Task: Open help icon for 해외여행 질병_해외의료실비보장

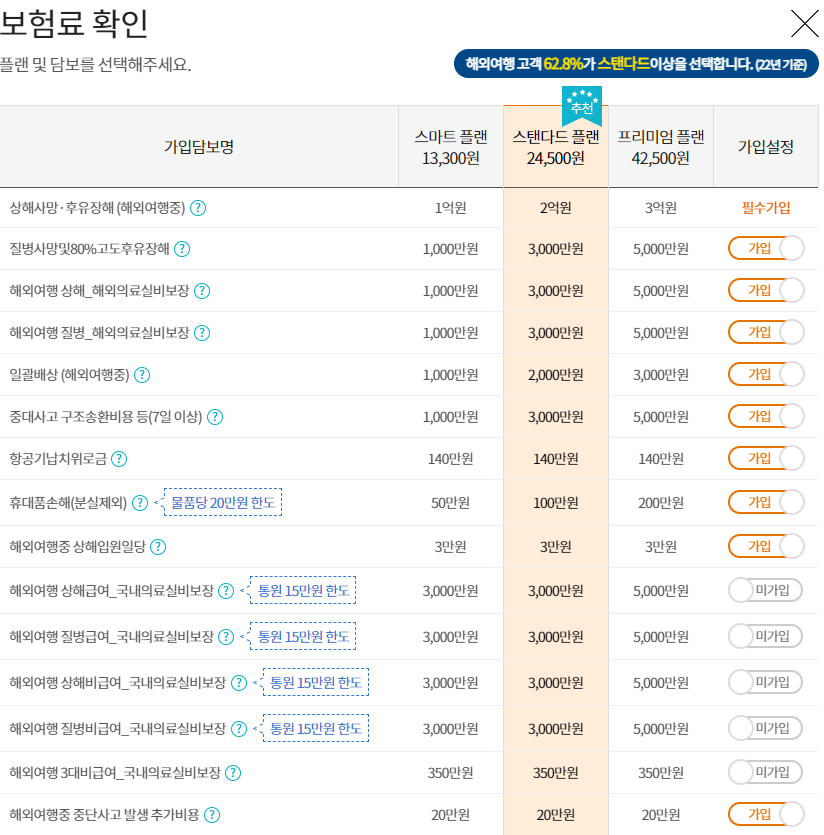Action: click(x=202, y=333)
